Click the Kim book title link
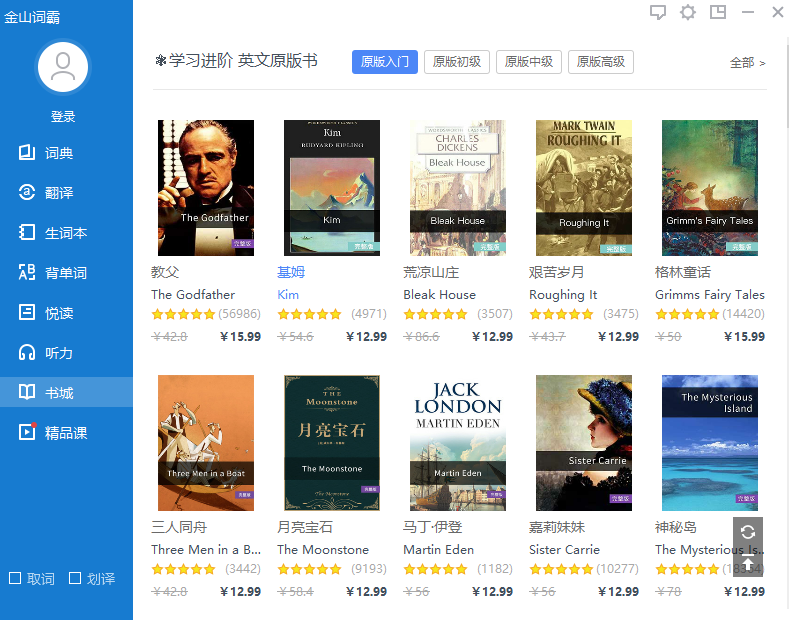Image resolution: width=789 pixels, height=620 pixels. click(x=288, y=295)
